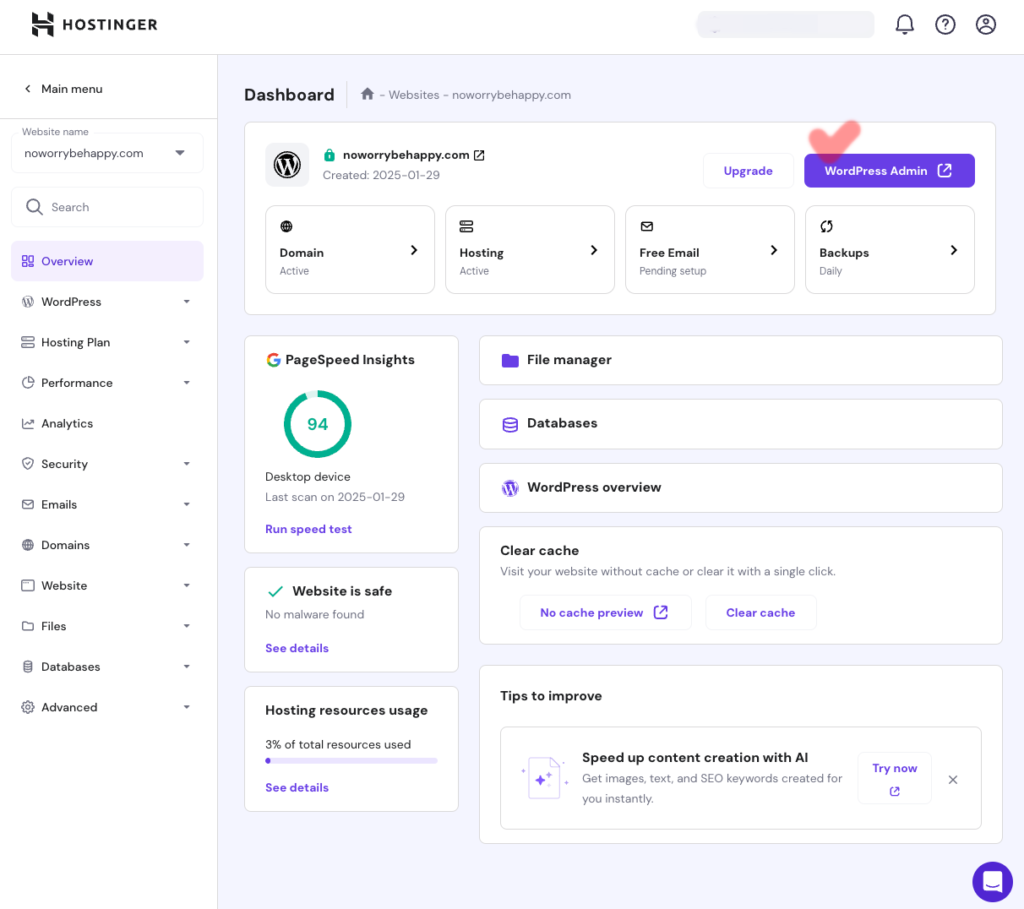Click the search magnifier icon
The image size is (1024, 909).
click(x=34, y=207)
